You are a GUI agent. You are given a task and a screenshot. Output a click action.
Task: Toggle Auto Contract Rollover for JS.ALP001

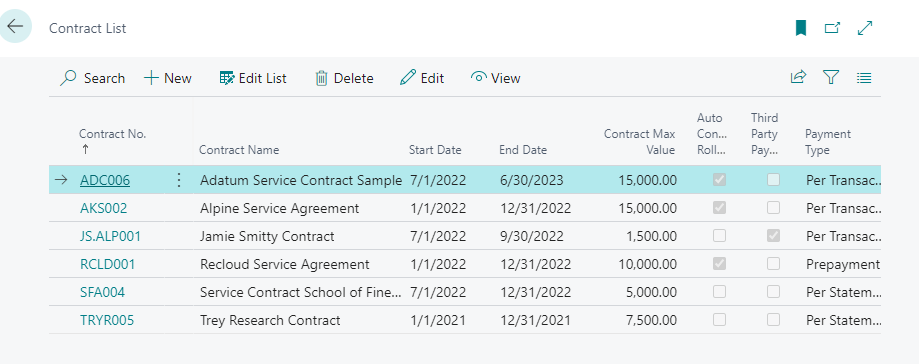[719, 236]
